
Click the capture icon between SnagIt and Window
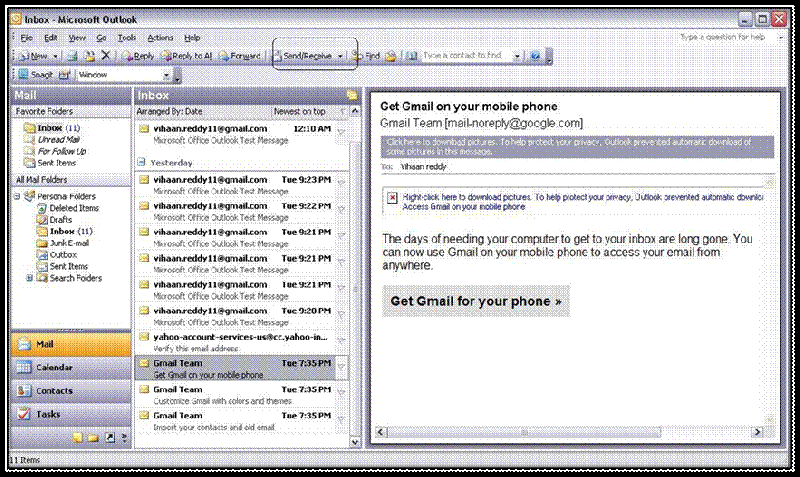click(64, 74)
